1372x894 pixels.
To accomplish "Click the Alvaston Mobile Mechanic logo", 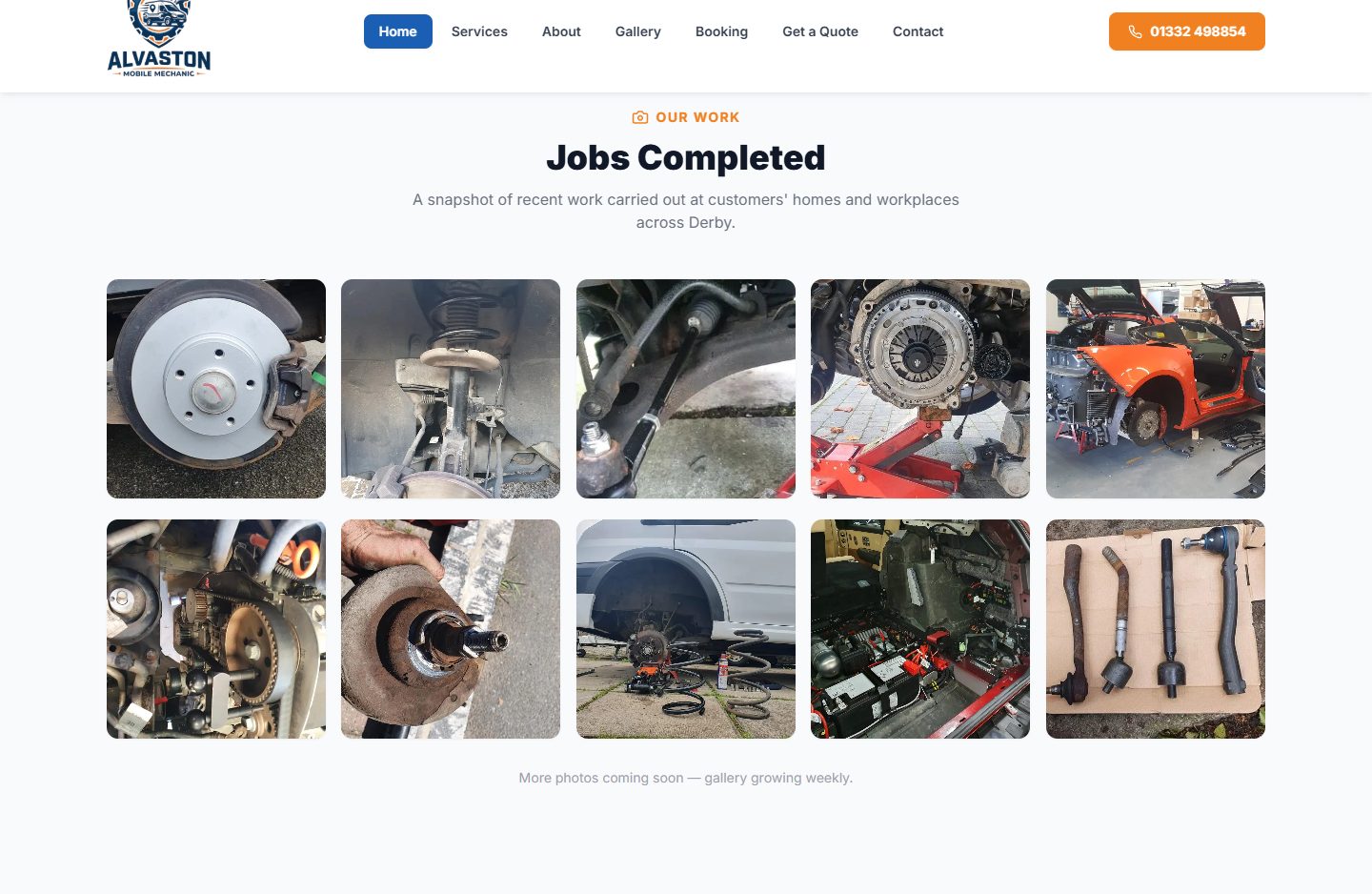I will point(159,38).
